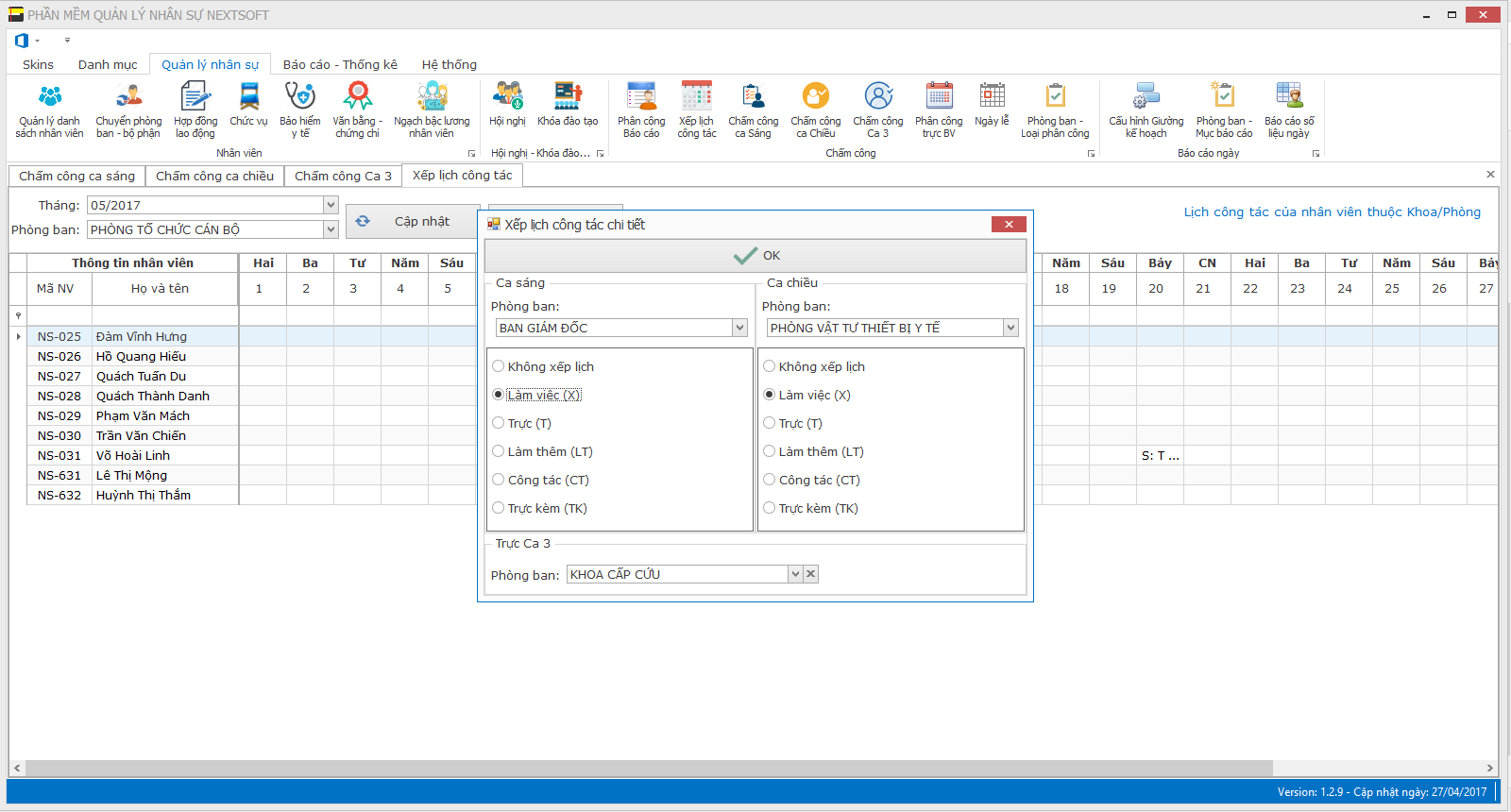Select Trực (T) for Ca sáng

coord(499,423)
